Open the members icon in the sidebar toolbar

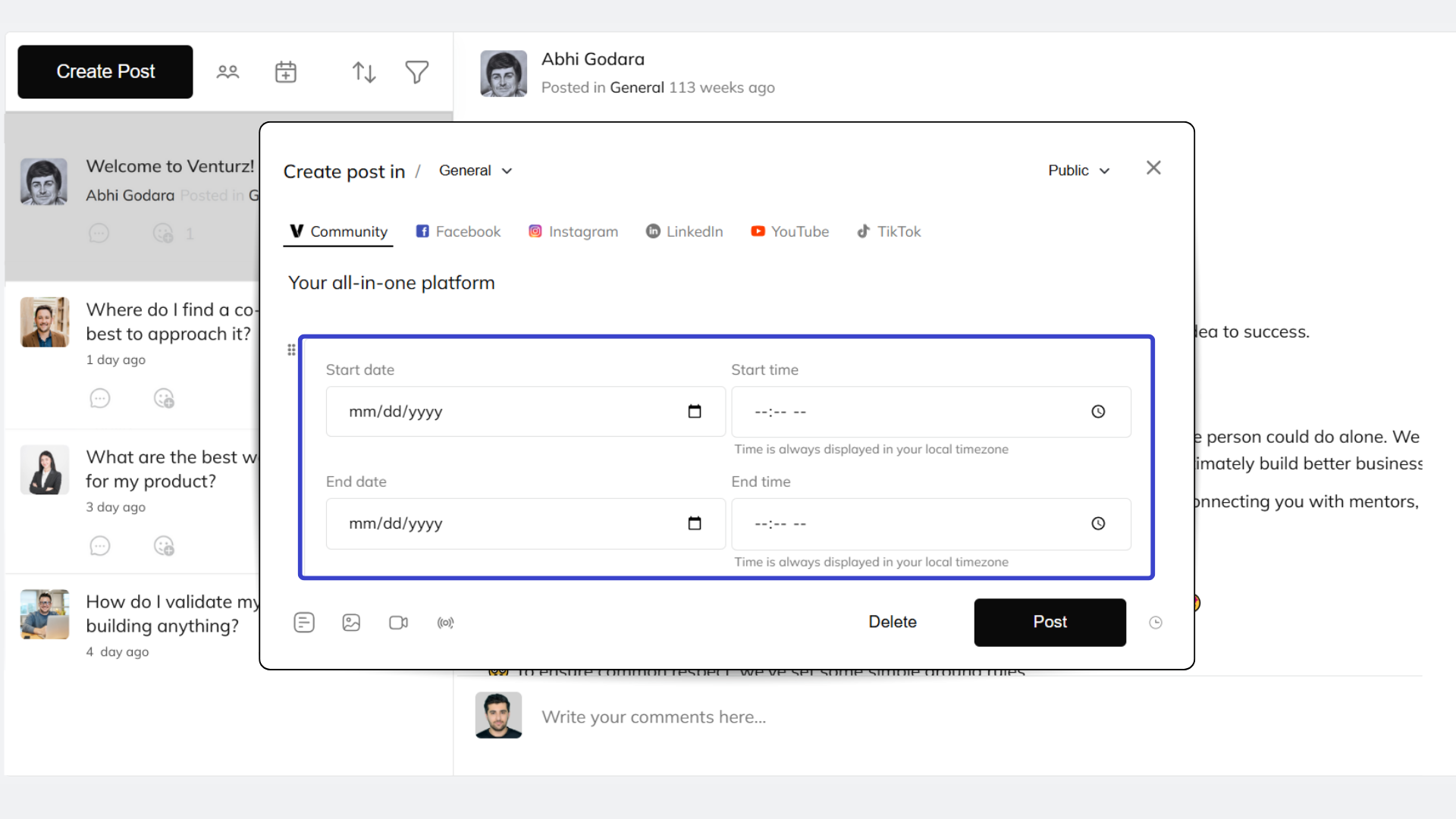[227, 71]
